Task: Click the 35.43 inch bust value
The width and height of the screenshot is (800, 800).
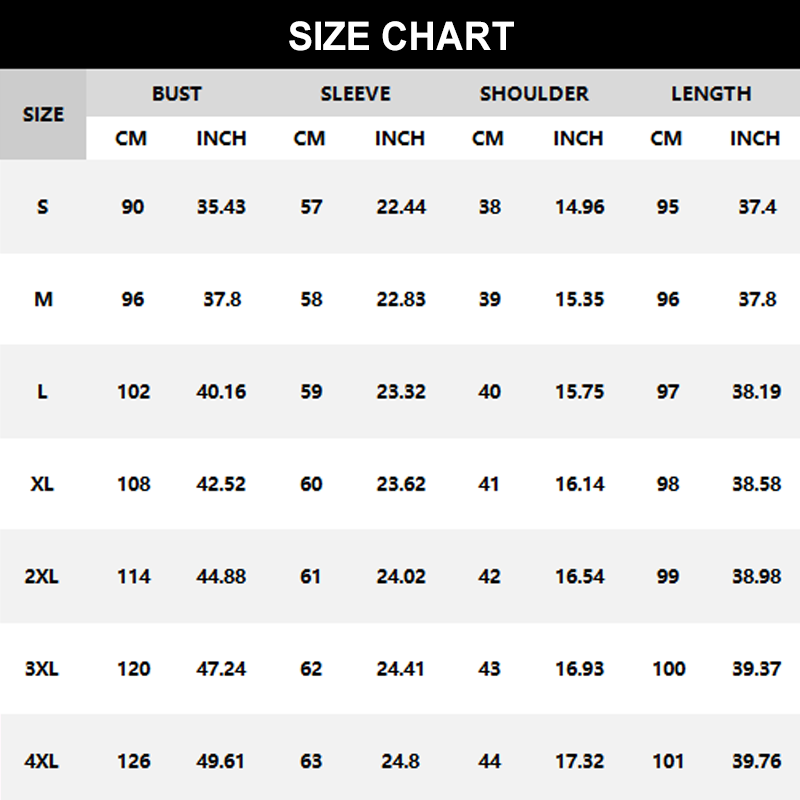Action: [221, 207]
